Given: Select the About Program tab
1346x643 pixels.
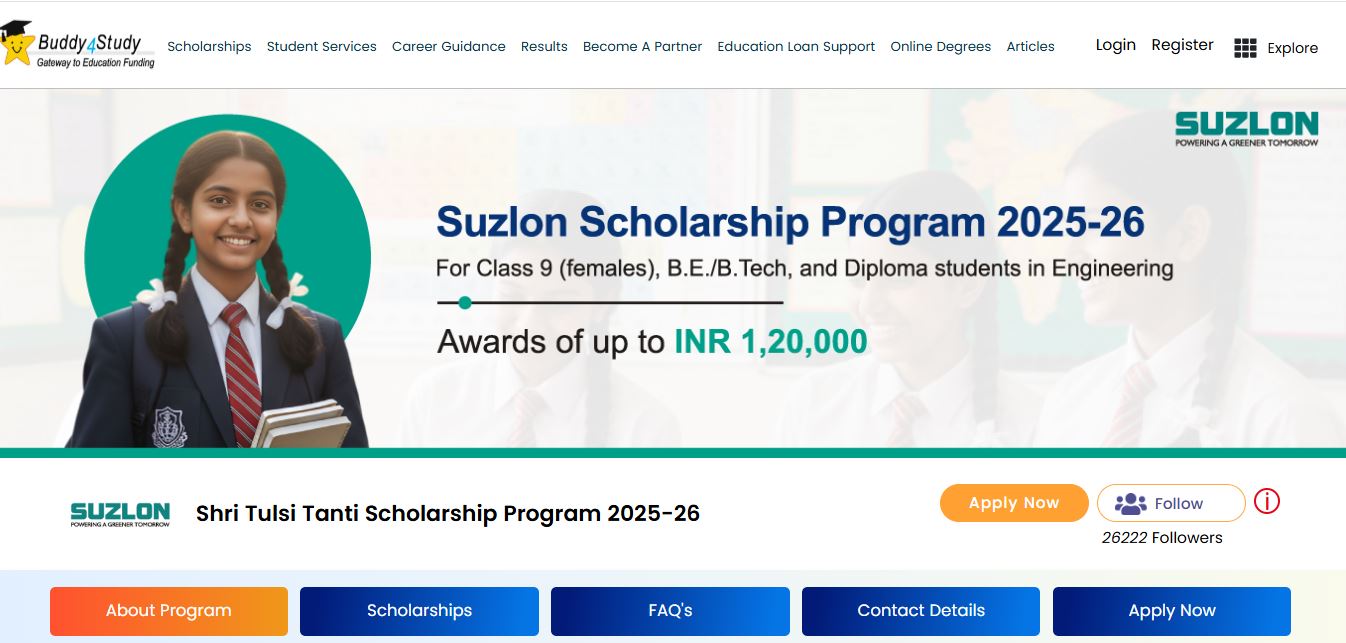Looking at the screenshot, I should tap(169, 611).
